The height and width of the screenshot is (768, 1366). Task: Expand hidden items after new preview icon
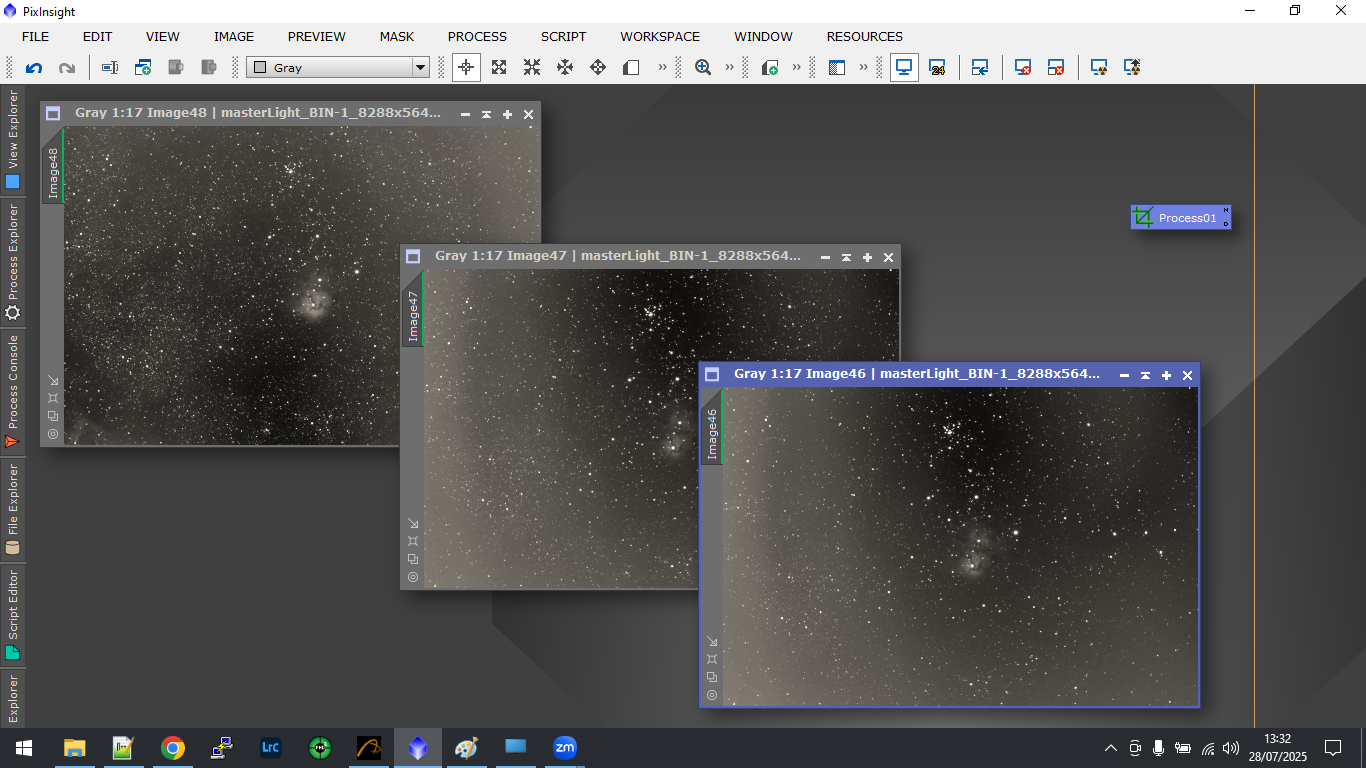pos(796,67)
